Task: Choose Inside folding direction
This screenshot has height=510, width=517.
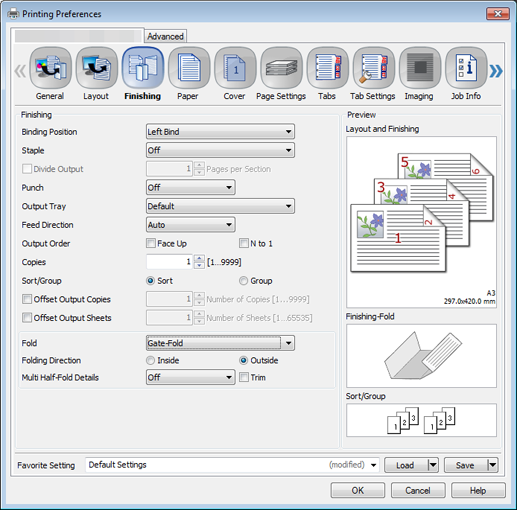Action: tap(150, 360)
